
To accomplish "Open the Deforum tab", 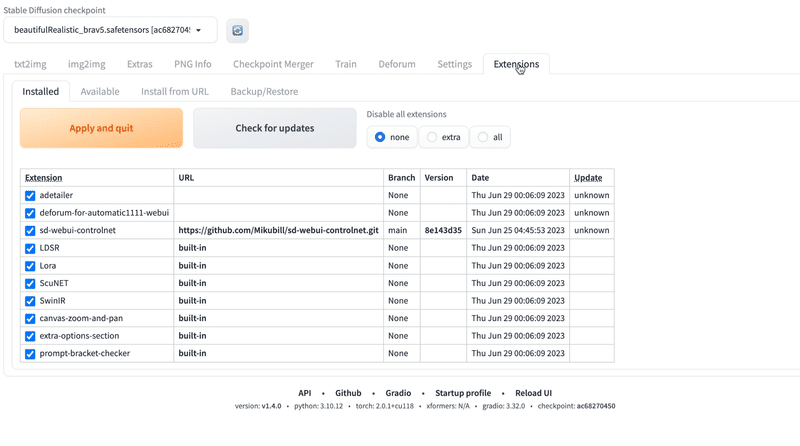I will pos(397,64).
